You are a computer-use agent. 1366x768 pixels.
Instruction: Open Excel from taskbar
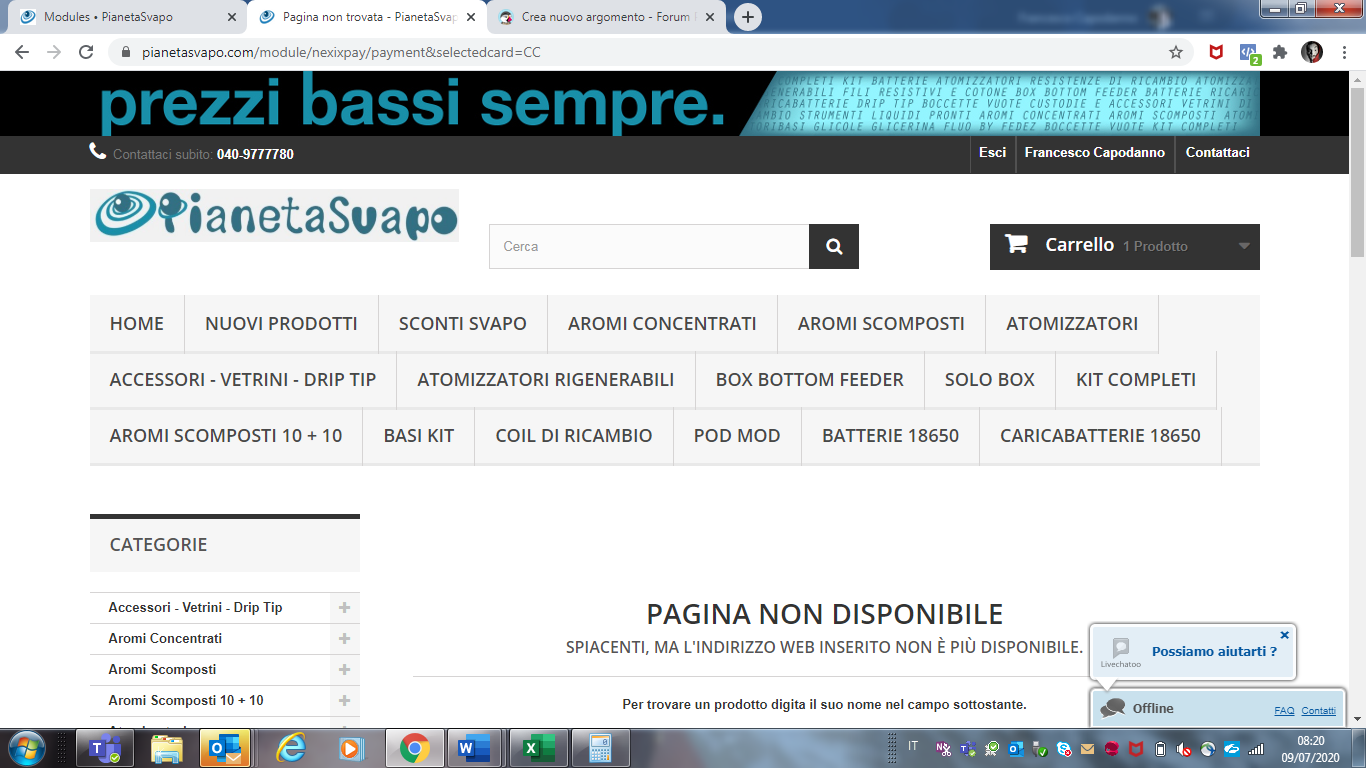[538, 748]
